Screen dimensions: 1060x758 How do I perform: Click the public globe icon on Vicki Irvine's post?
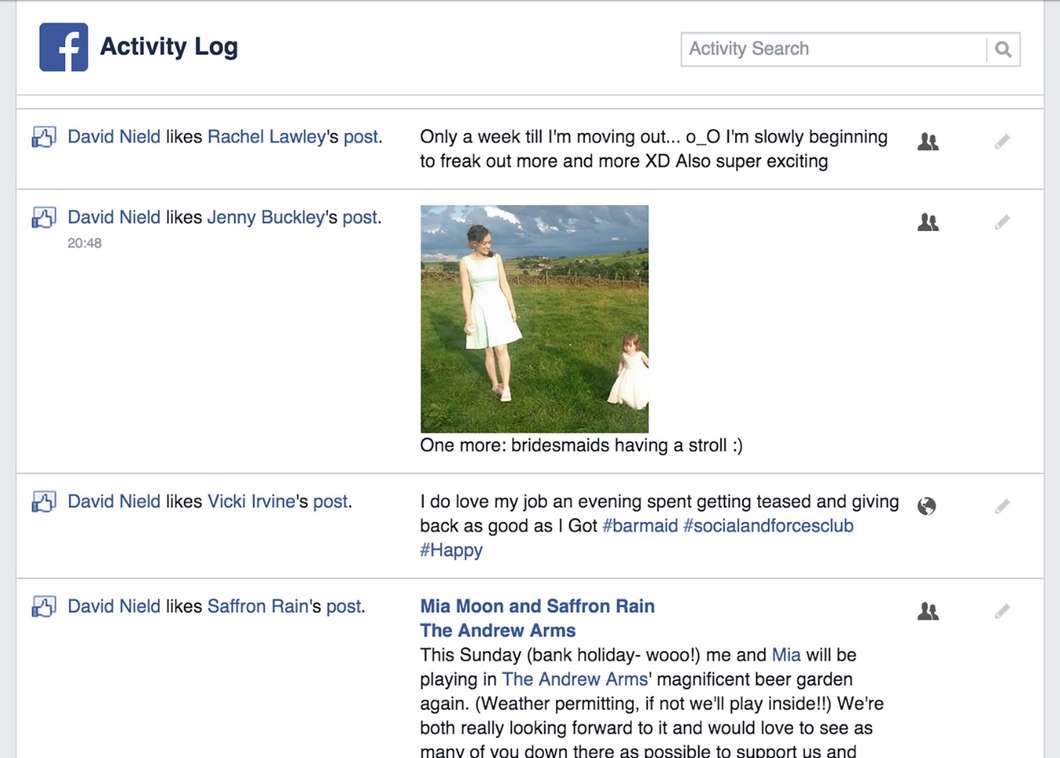[x=927, y=506]
